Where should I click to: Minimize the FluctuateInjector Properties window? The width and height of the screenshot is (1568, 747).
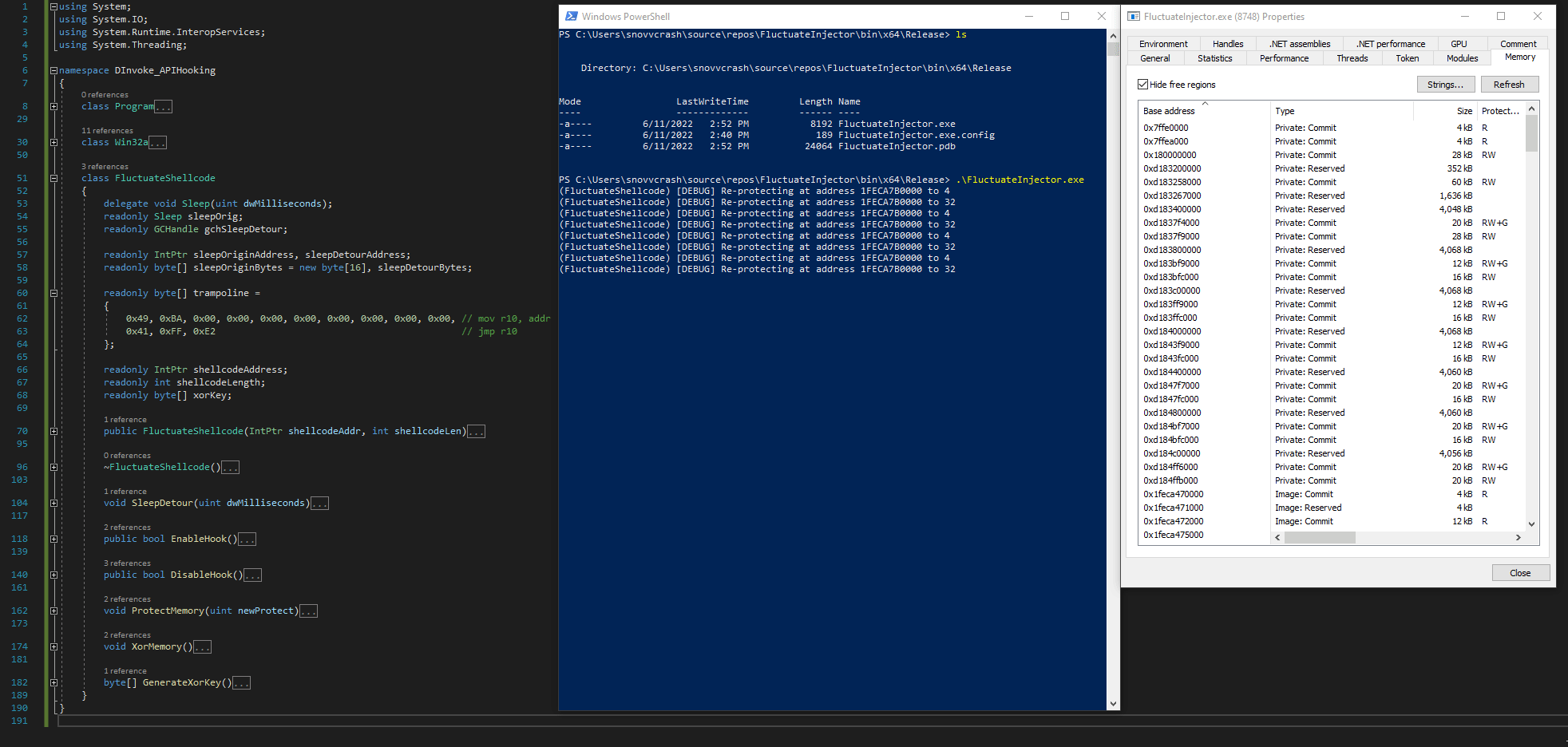1464,16
